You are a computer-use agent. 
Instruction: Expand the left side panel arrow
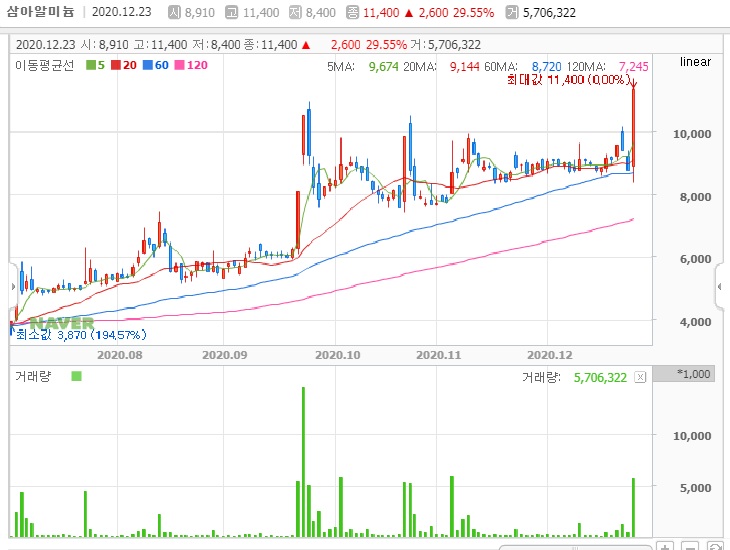(x=13, y=287)
